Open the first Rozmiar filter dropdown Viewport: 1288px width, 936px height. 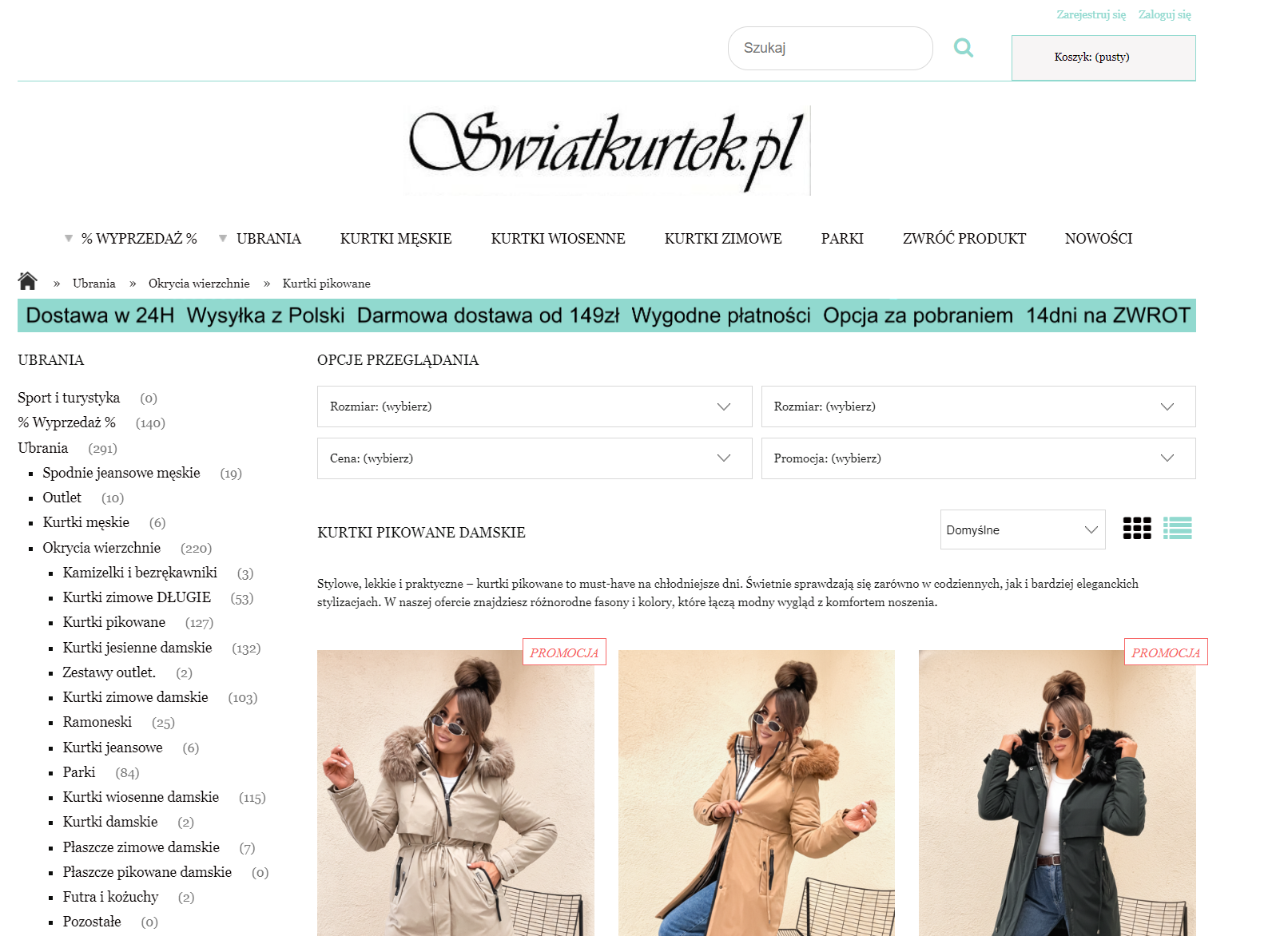(x=535, y=407)
